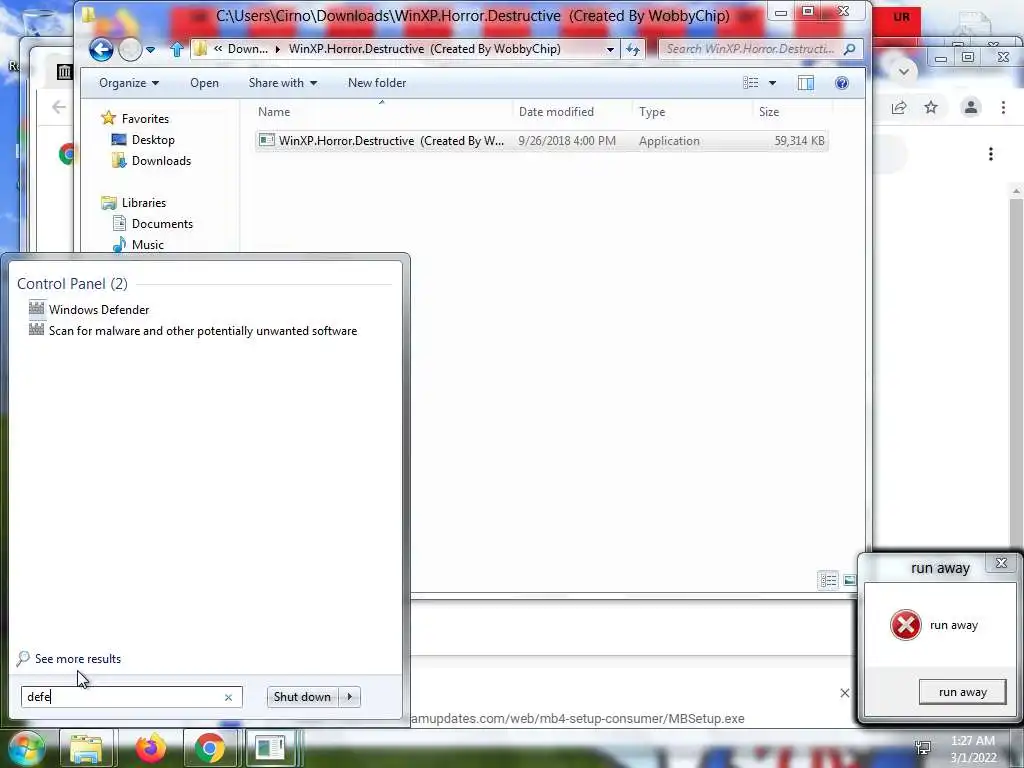Screen dimensions: 1024x768
Task: Close the run away dialog
Action: pyautogui.click(x=1001, y=563)
